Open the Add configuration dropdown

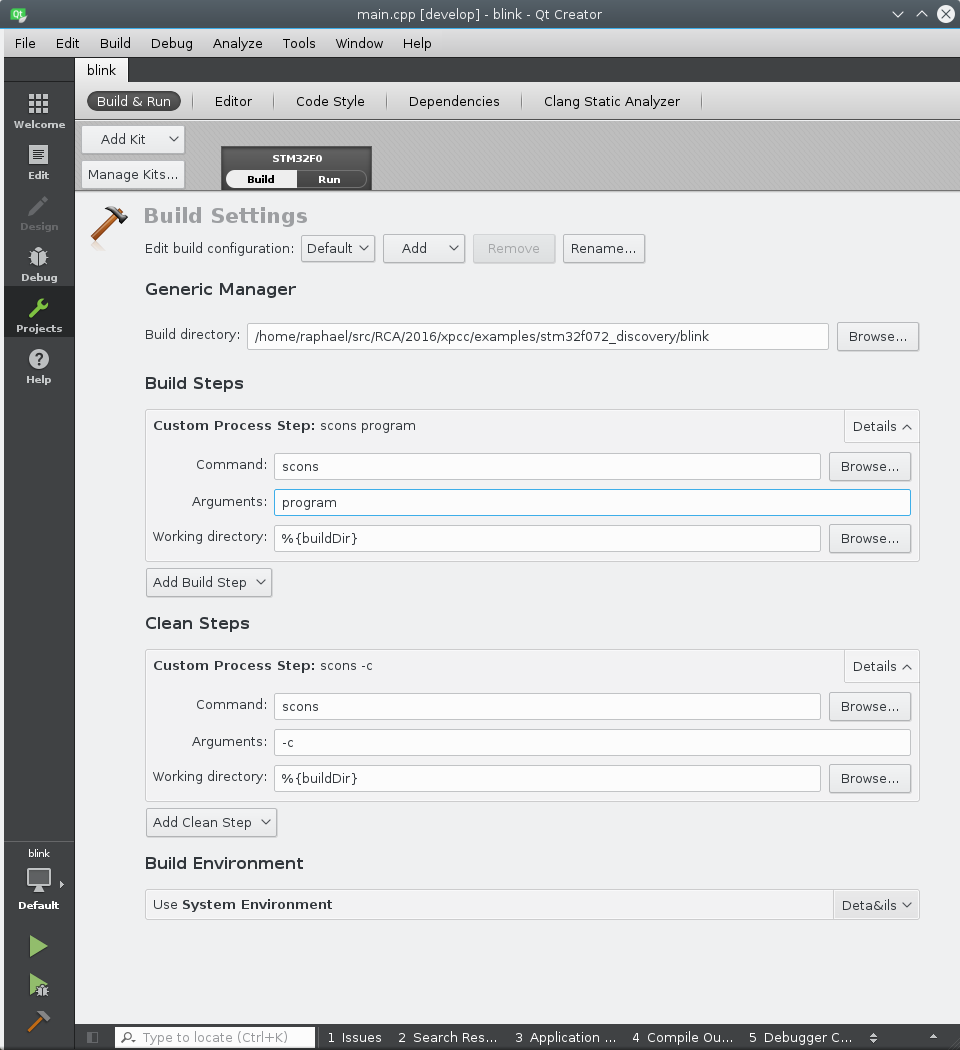click(424, 248)
